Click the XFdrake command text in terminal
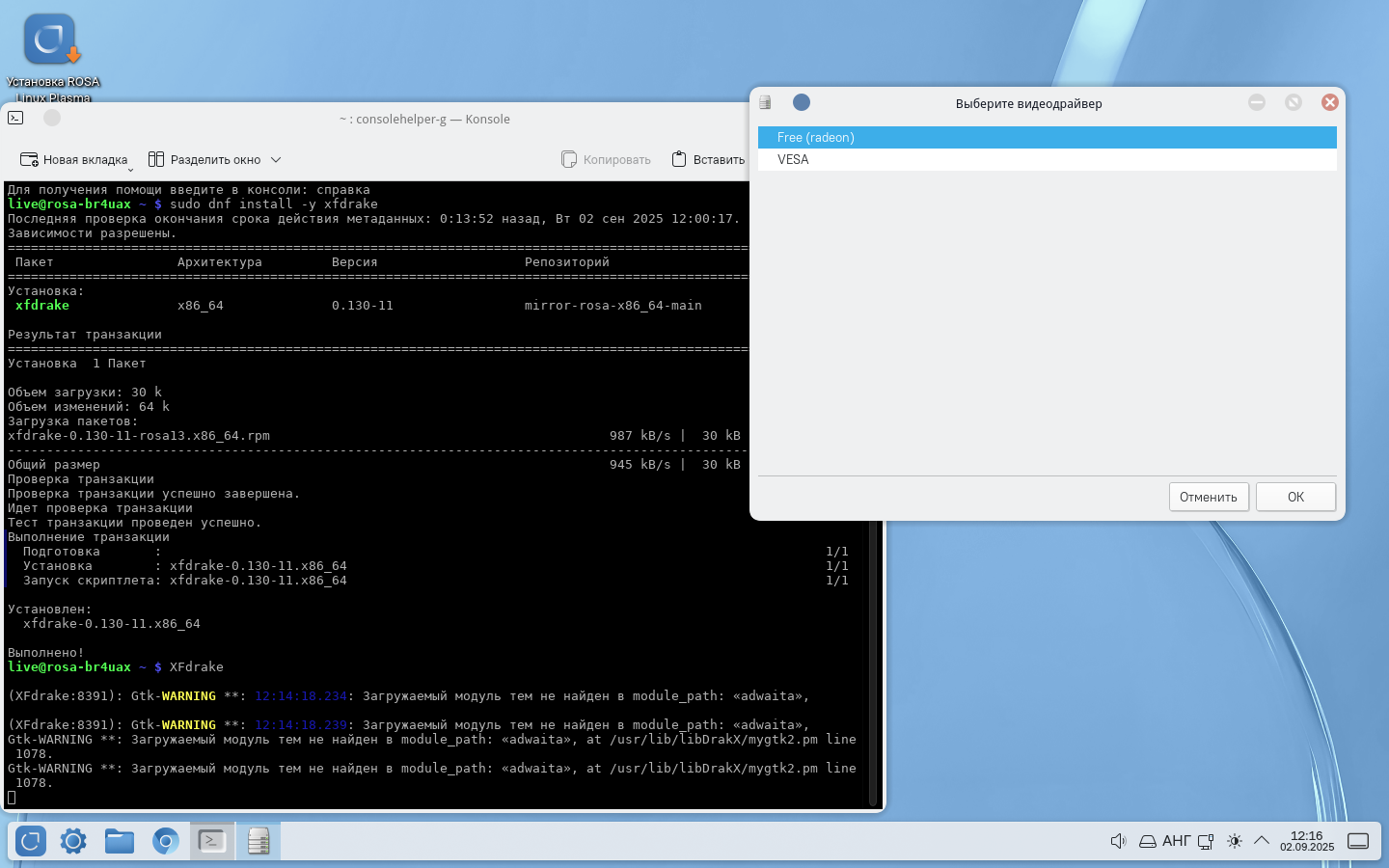The width and height of the screenshot is (1389, 868). 197,666
